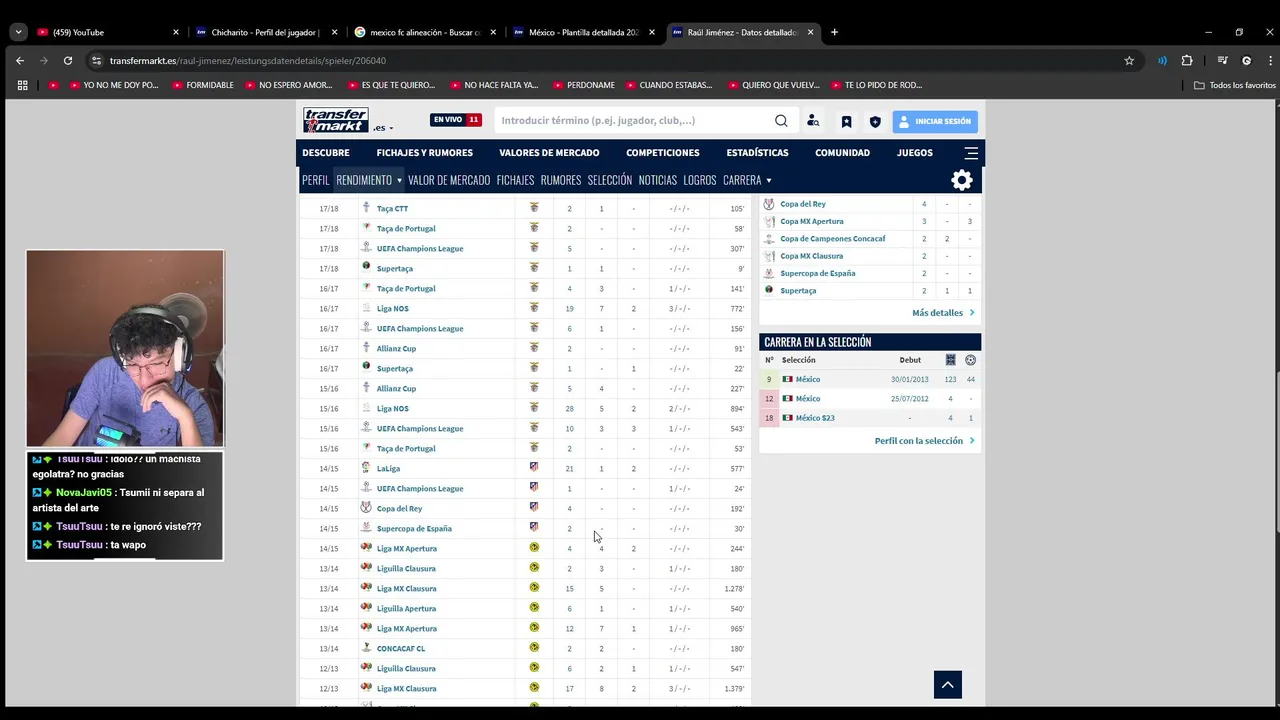The width and height of the screenshot is (1280, 720).
Task: Click the audio playing icon in address bar
Action: [1162, 60]
